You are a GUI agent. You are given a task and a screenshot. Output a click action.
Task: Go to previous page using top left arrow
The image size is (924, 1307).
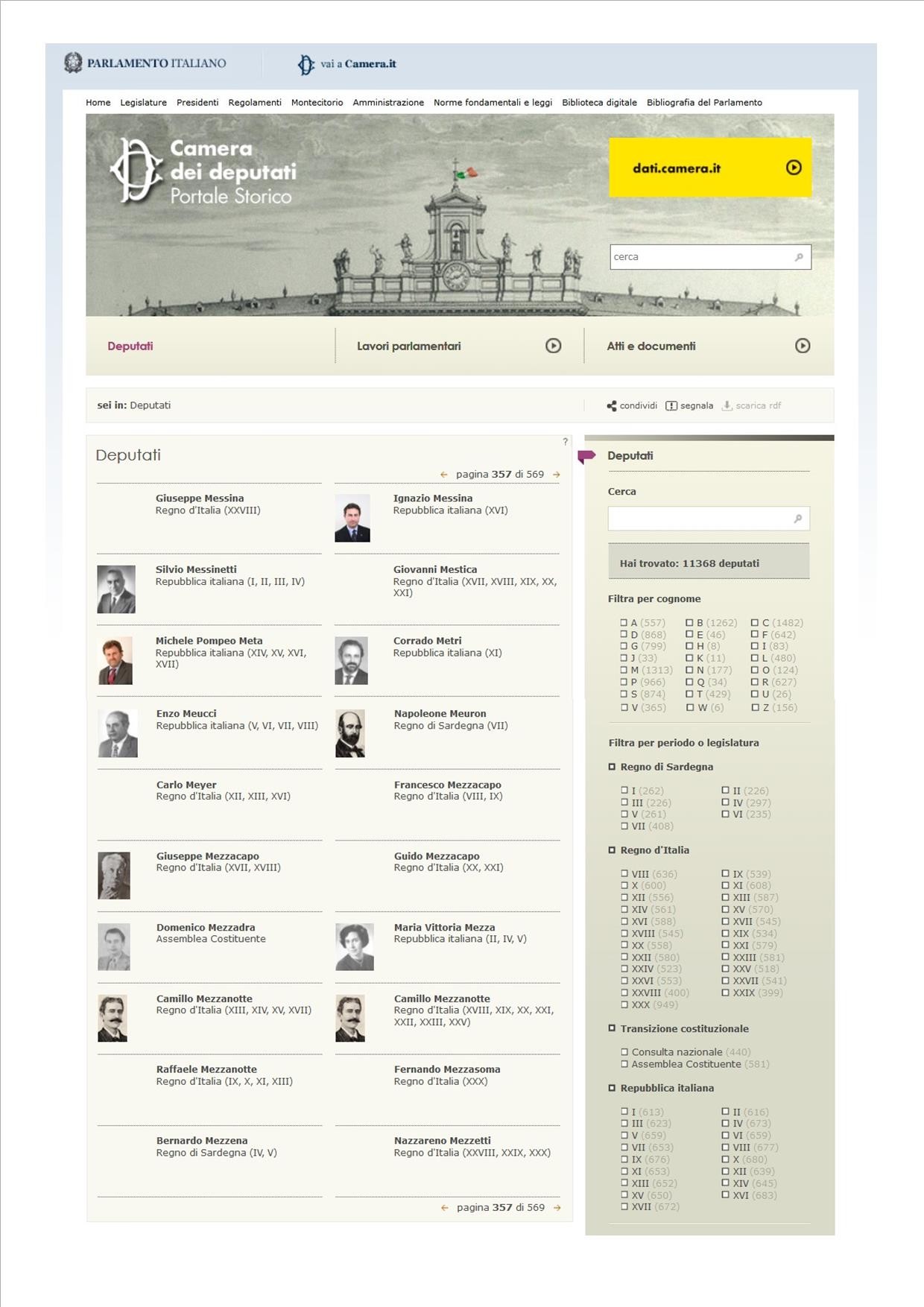coord(444,475)
